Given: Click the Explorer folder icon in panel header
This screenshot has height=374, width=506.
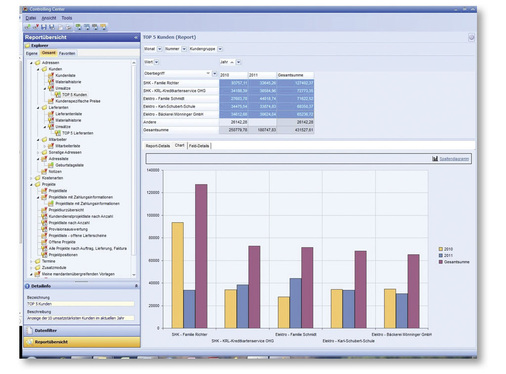Looking at the screenshot, I should 28,46.
